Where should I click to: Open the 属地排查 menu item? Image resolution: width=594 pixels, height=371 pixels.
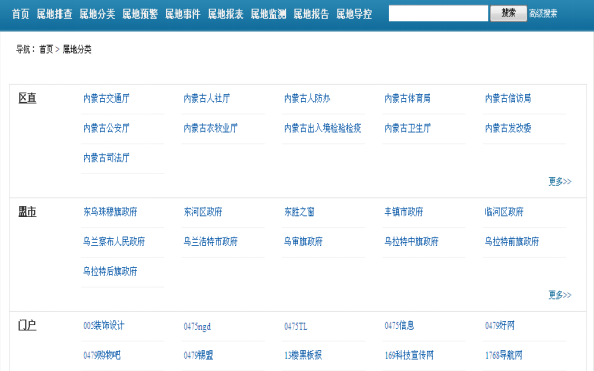(55, 14)
